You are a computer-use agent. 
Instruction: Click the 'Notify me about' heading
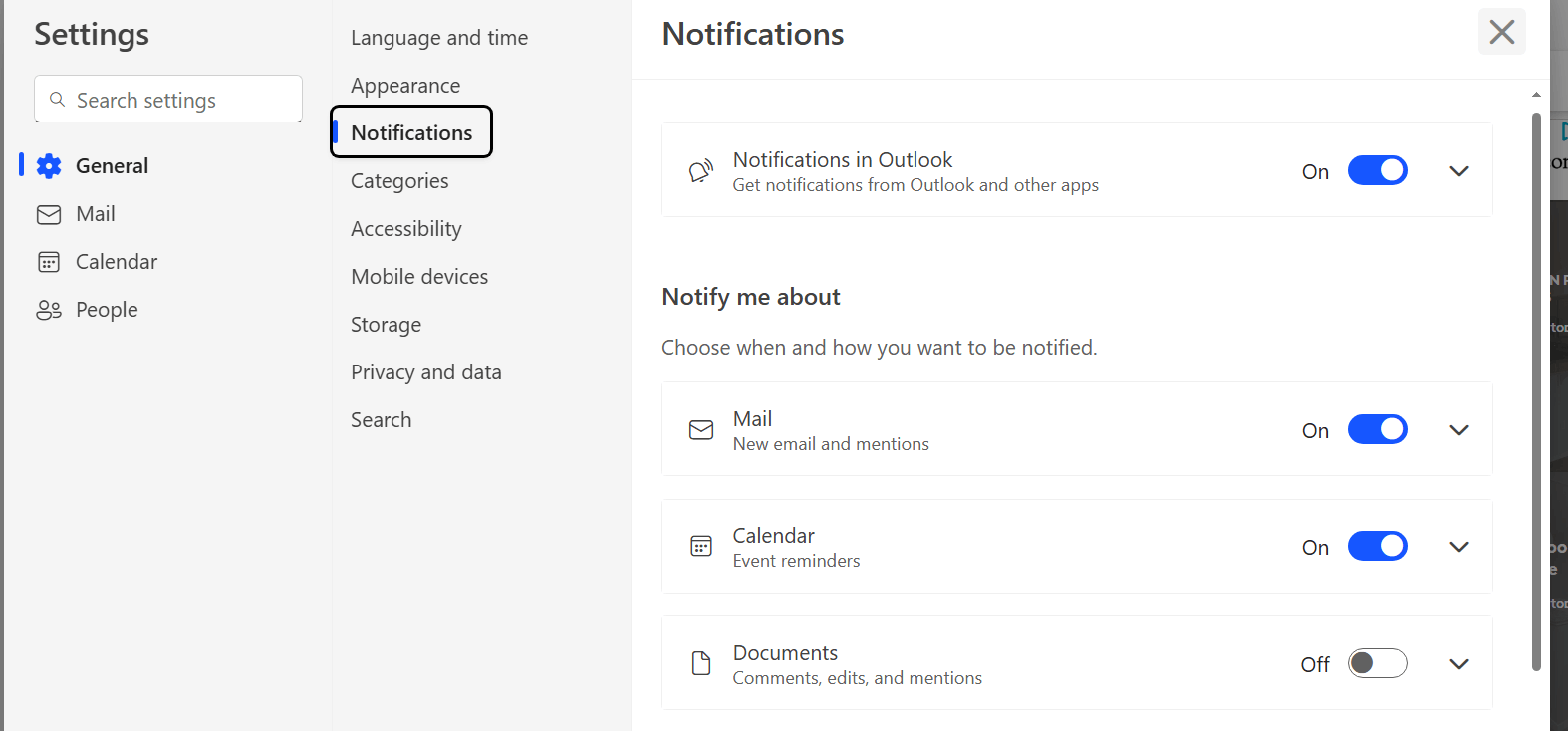click(751, 297)
